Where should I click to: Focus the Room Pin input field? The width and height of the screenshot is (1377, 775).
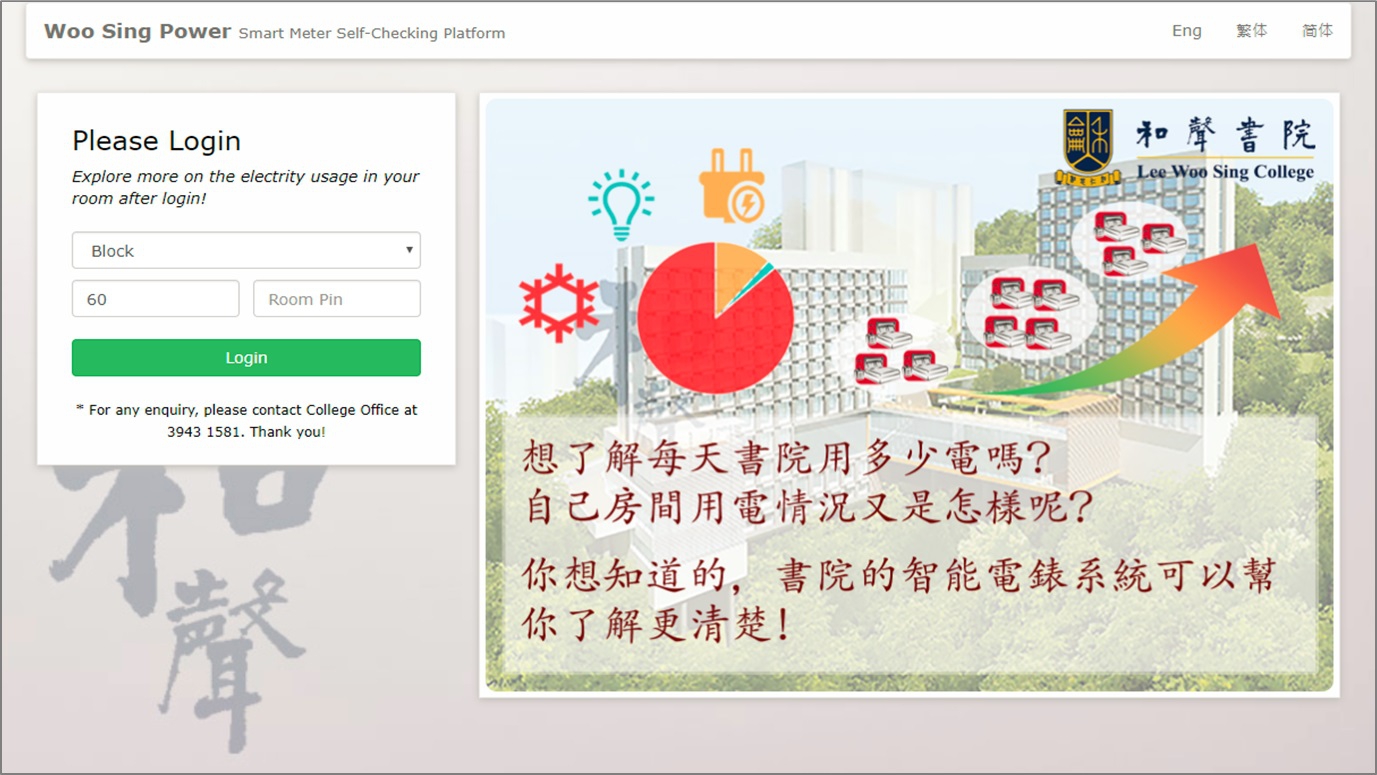click(337, 299)
